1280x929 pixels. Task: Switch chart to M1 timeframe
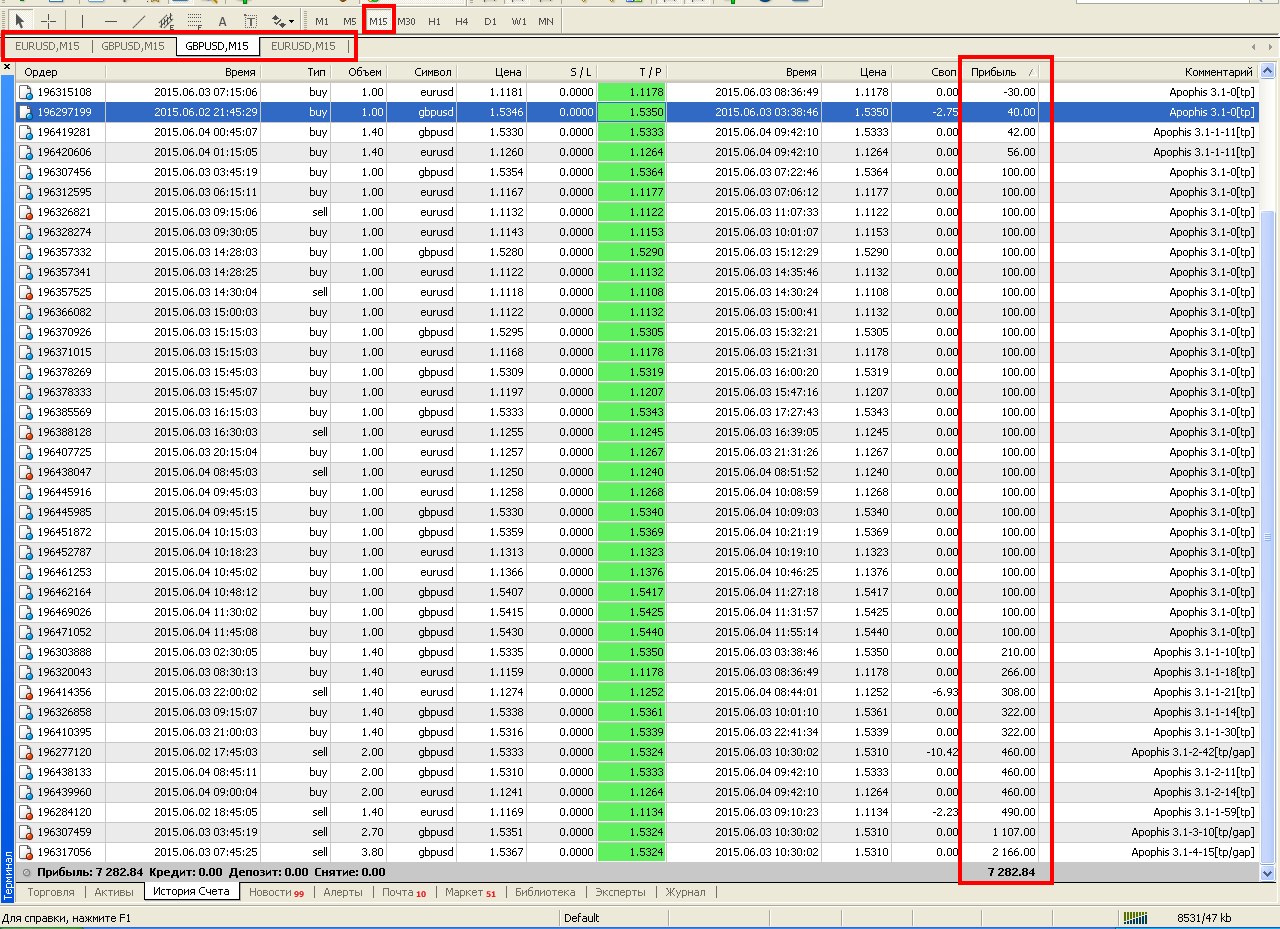tap(321, 21)
